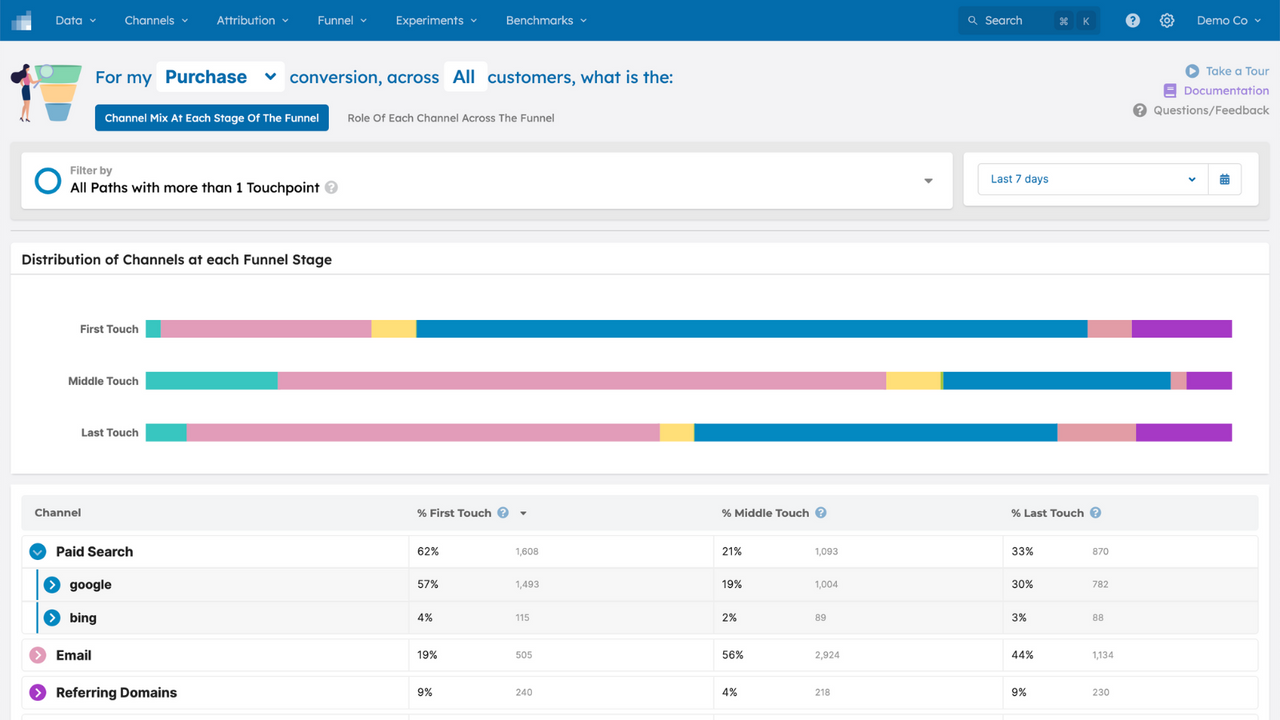Click the Channel Mix At Each Stage button
Viewport: 1280px width, 720px height.
click(211, 117)
